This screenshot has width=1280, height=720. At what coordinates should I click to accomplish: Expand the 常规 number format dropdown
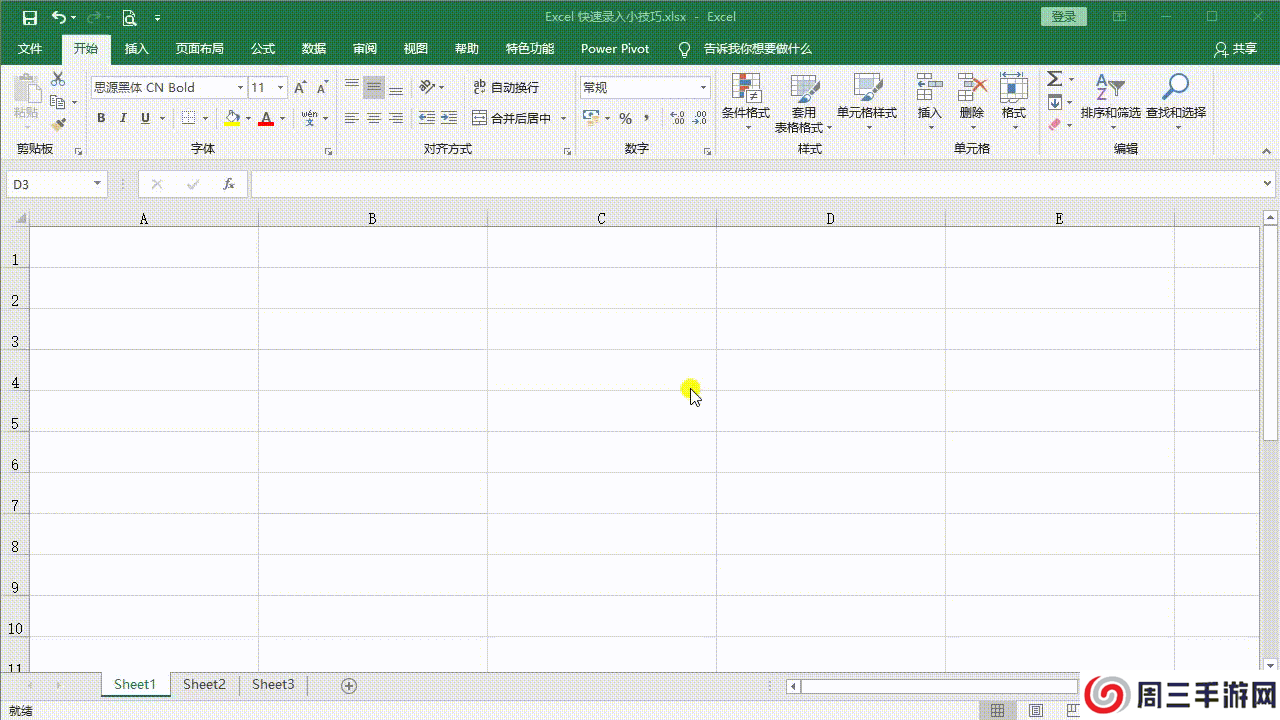703,88
